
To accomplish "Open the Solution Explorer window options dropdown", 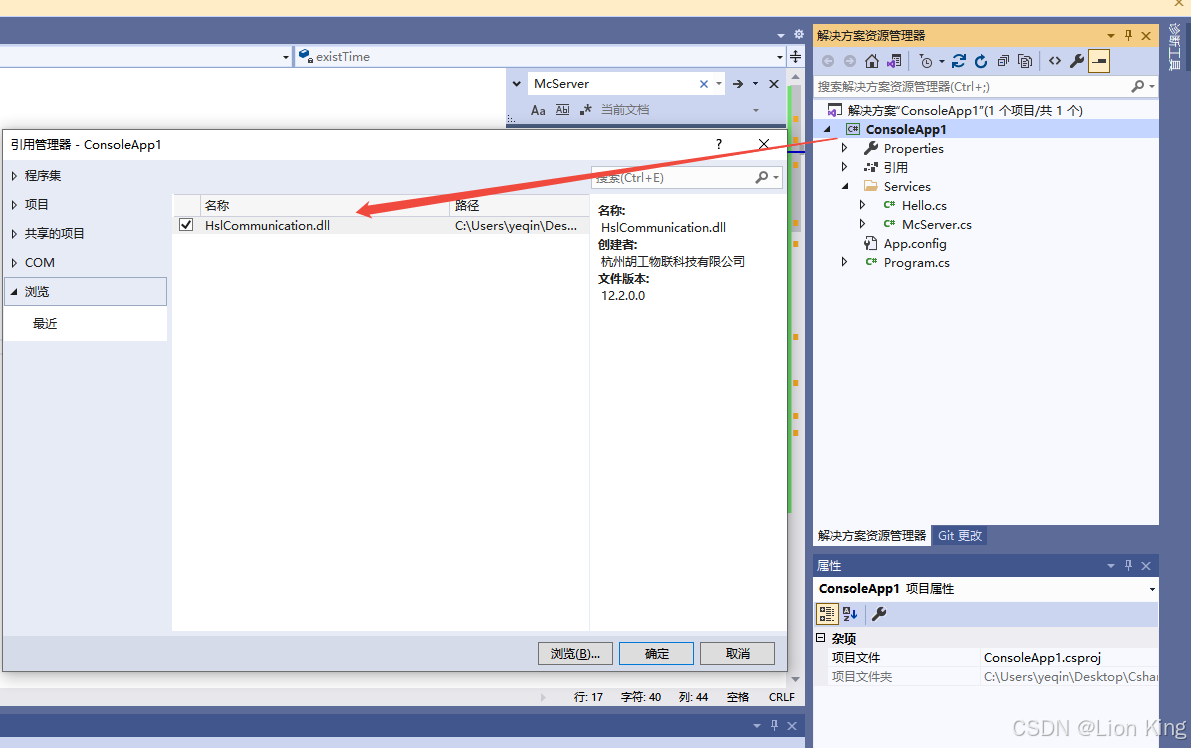I will click(x=1110, y=35).
